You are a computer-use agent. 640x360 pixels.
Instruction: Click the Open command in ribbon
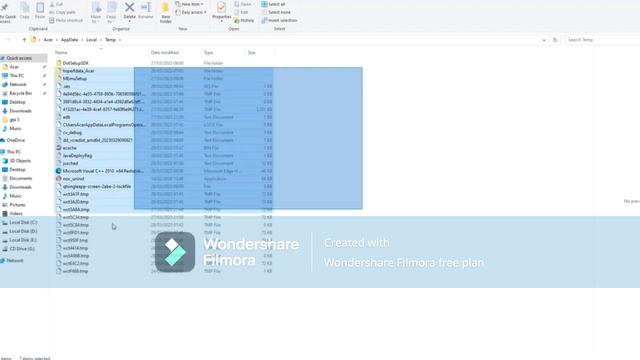click(243, 4)
